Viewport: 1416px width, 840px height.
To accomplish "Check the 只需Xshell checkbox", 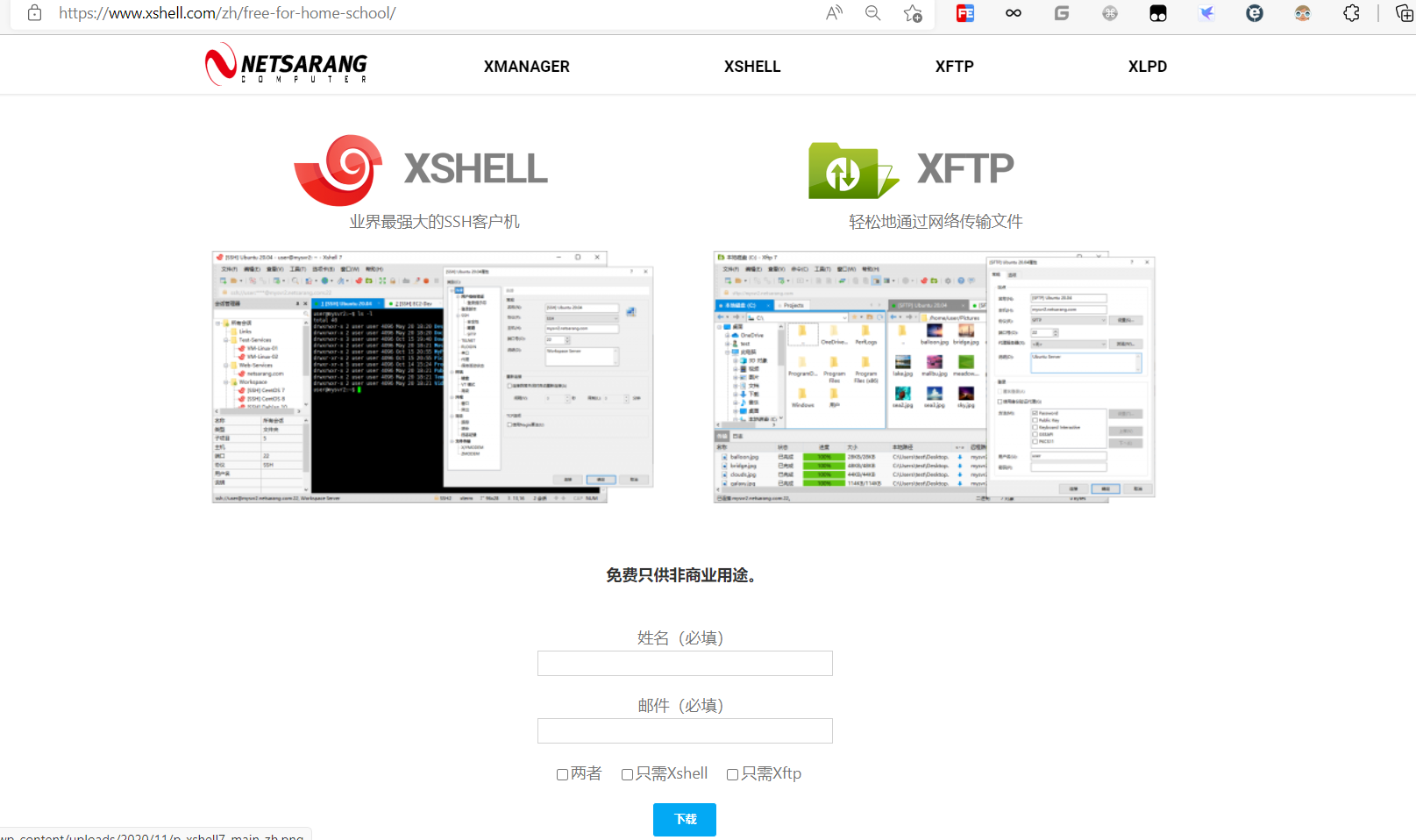I will click(627, 774).
